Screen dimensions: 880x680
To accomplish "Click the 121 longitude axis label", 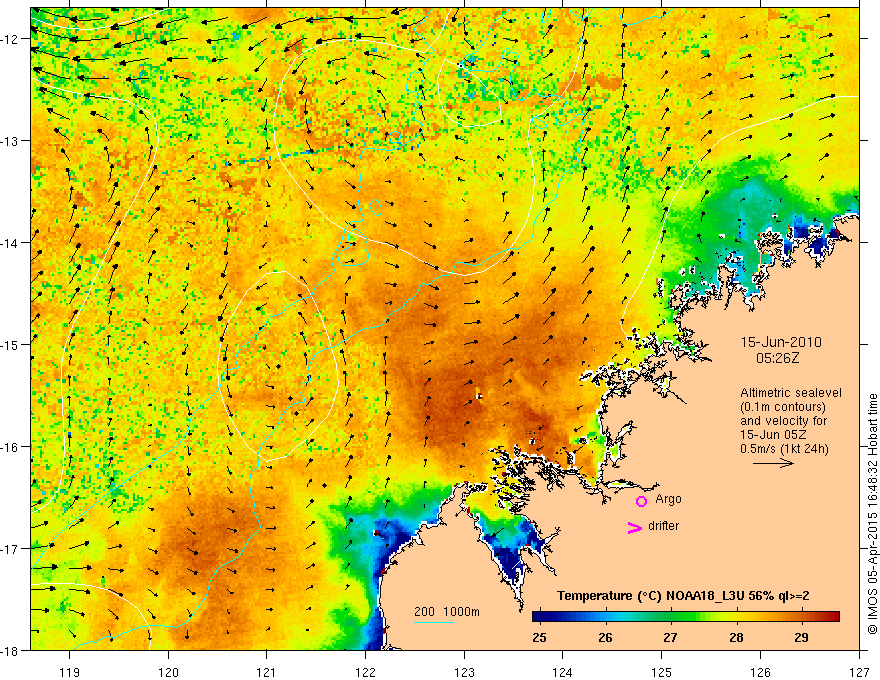I will (x=267, y=672).
